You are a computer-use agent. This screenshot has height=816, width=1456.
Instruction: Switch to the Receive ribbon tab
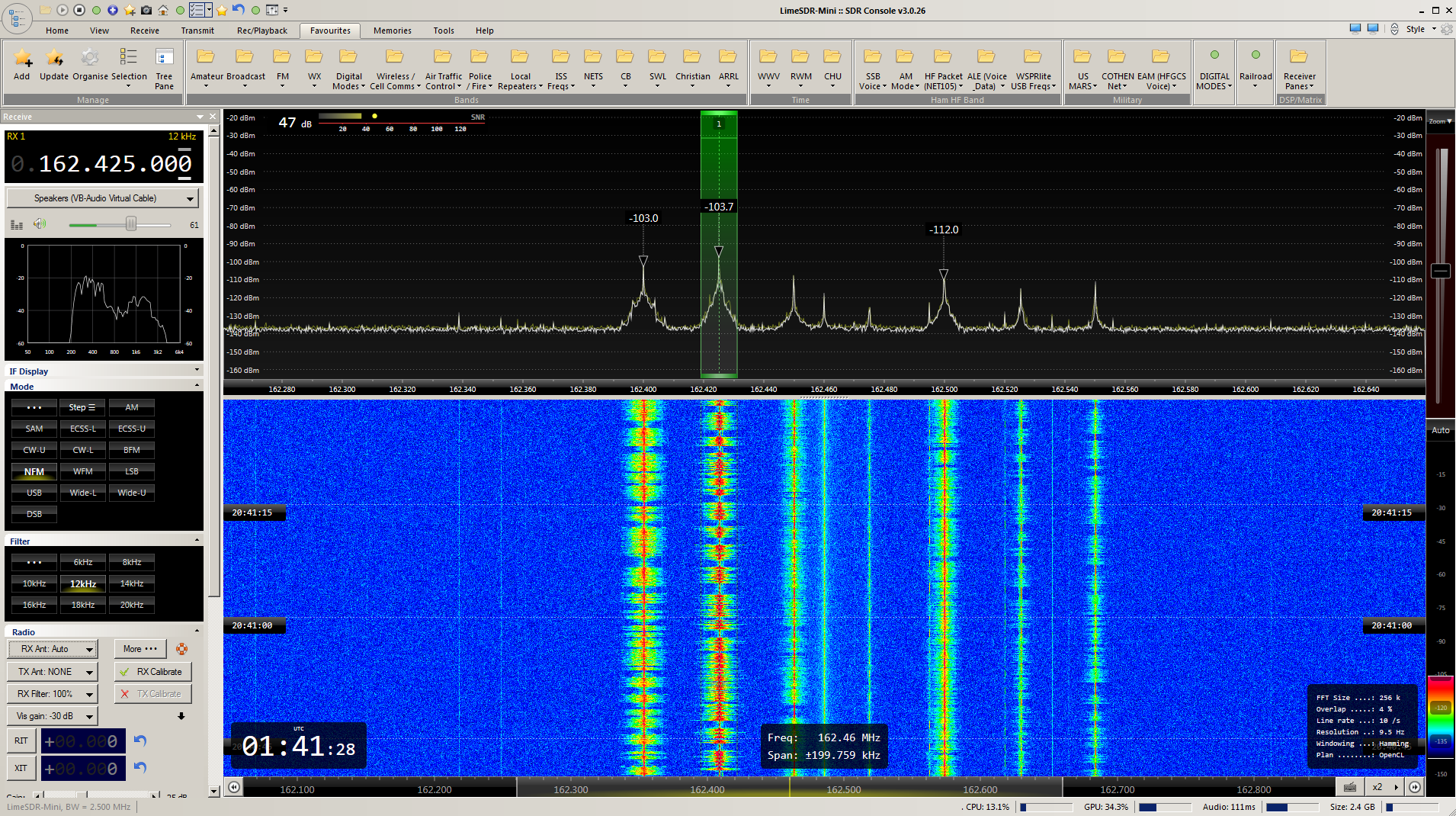point(144,31)
